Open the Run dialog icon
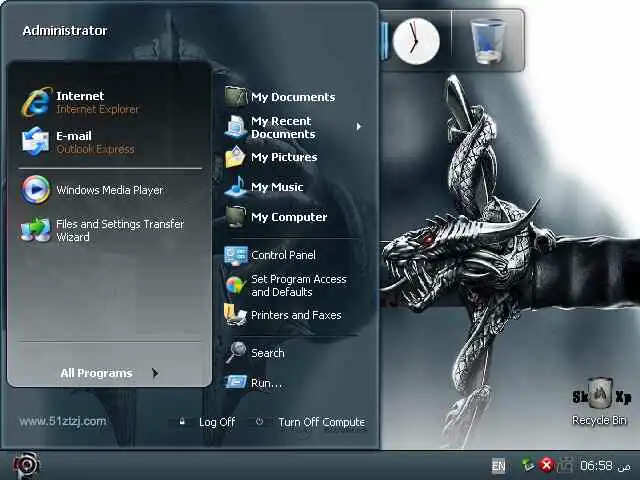Viewport: 640px width, 480px height. [236, 382]
